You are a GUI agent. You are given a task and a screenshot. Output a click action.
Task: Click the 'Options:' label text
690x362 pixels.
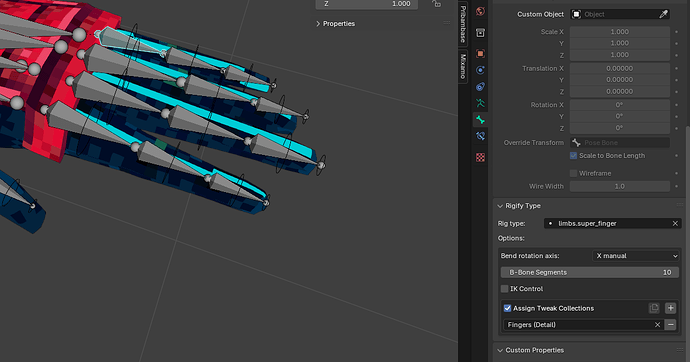click(511, 238)
